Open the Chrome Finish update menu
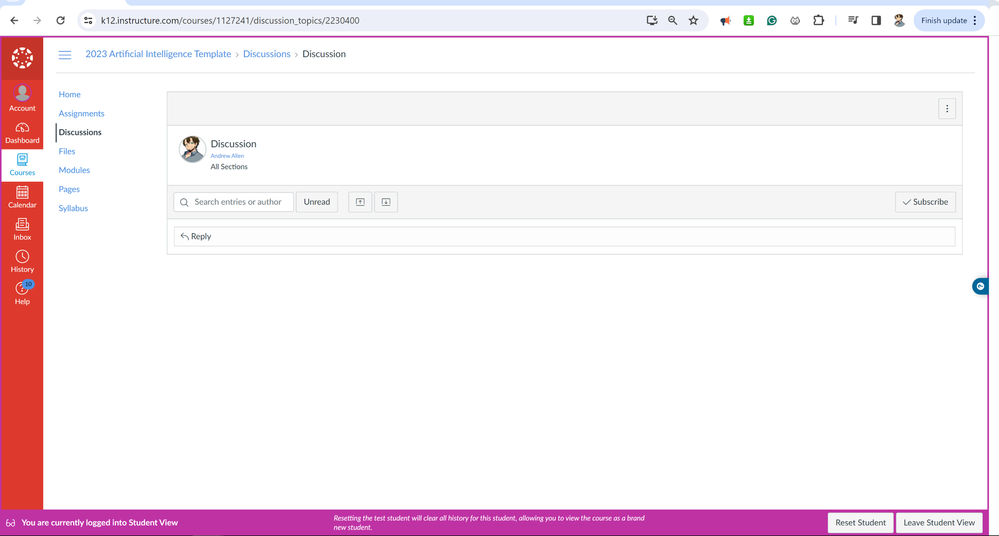Viewport: 999px width, 536px height. tap(949, 20)
